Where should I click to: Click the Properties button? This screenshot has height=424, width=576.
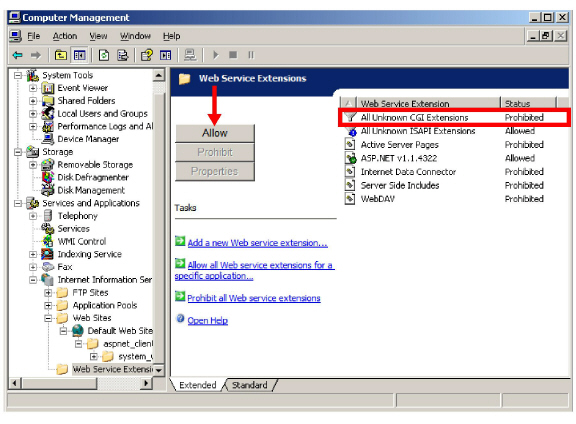pos(215,171)
